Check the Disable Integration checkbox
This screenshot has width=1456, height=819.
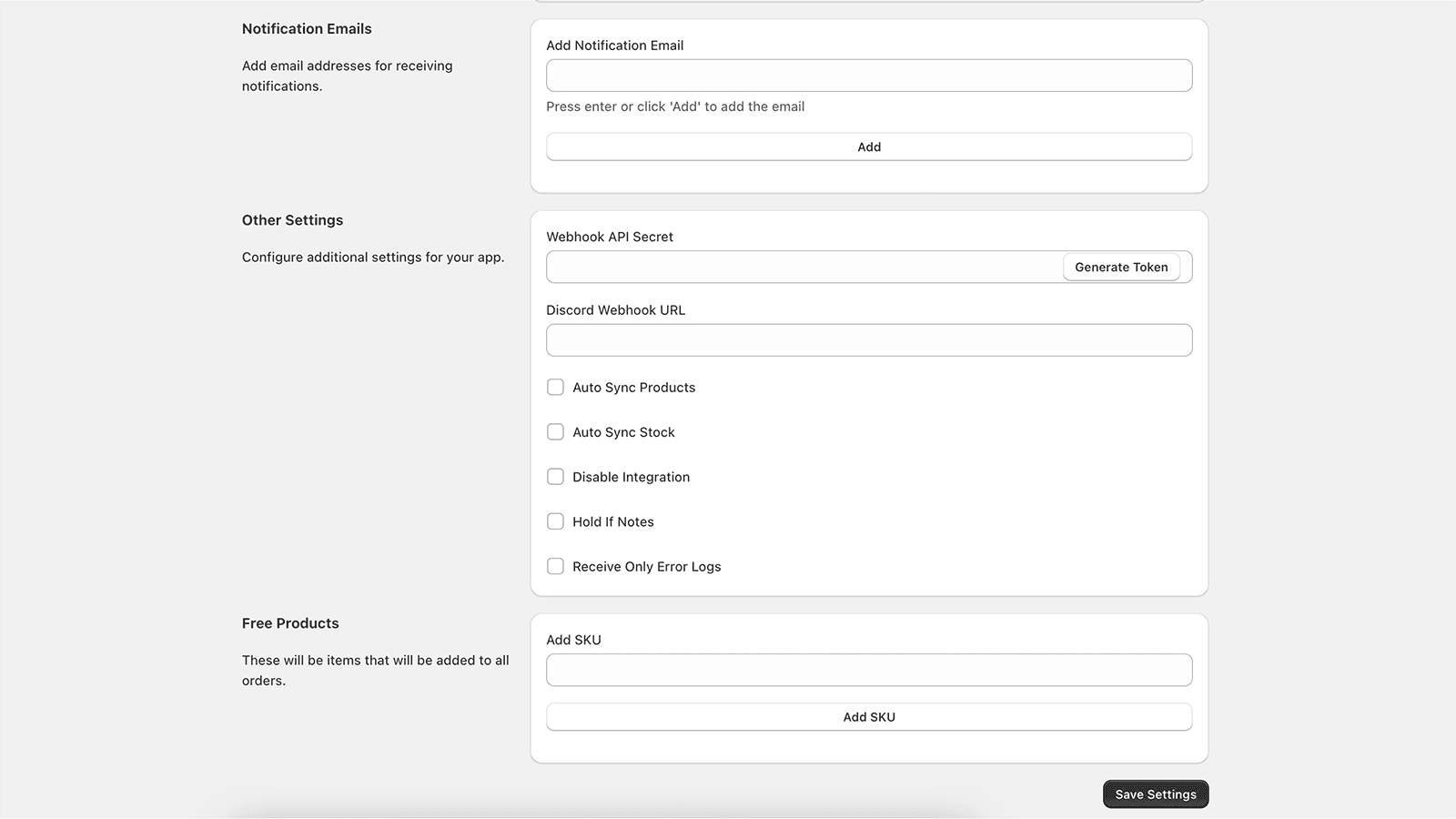click(555, 477)
